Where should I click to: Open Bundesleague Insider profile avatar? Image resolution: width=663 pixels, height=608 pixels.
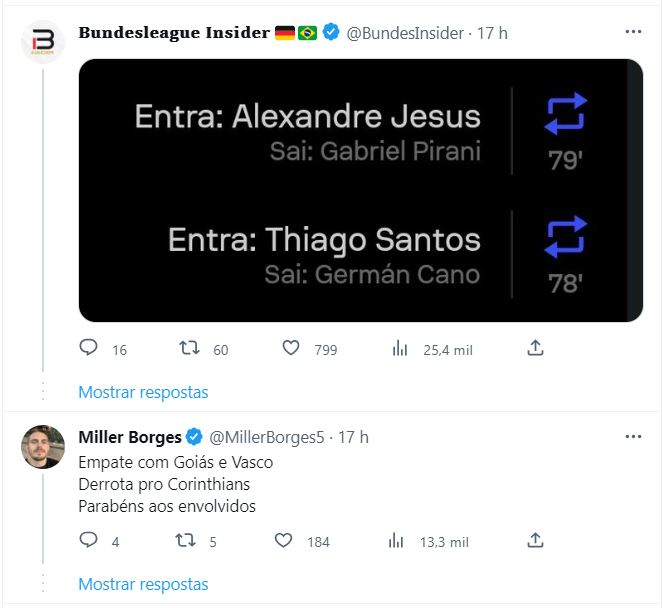point(43,42)
